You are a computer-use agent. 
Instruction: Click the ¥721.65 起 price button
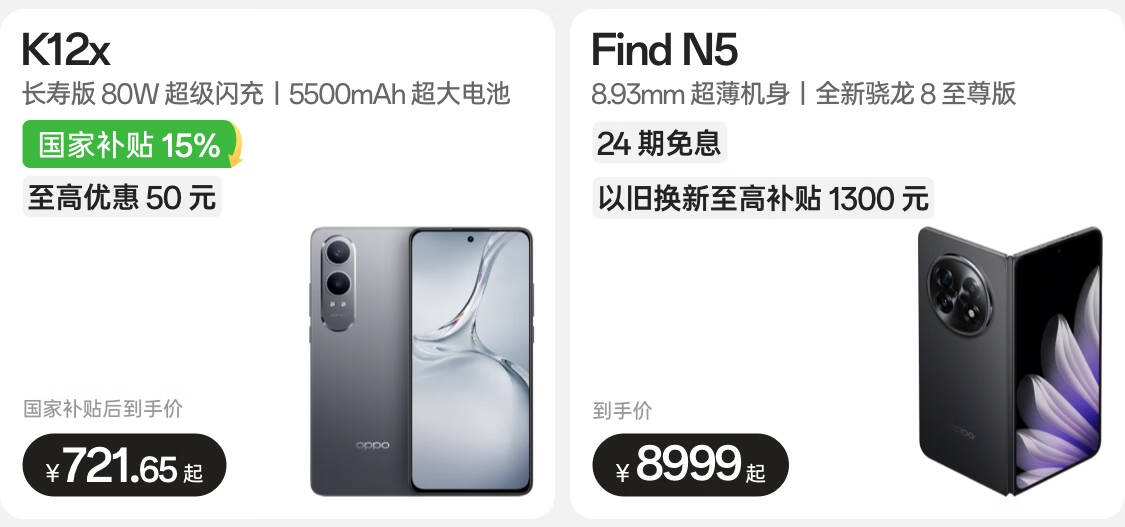click(x=125, y=465)
